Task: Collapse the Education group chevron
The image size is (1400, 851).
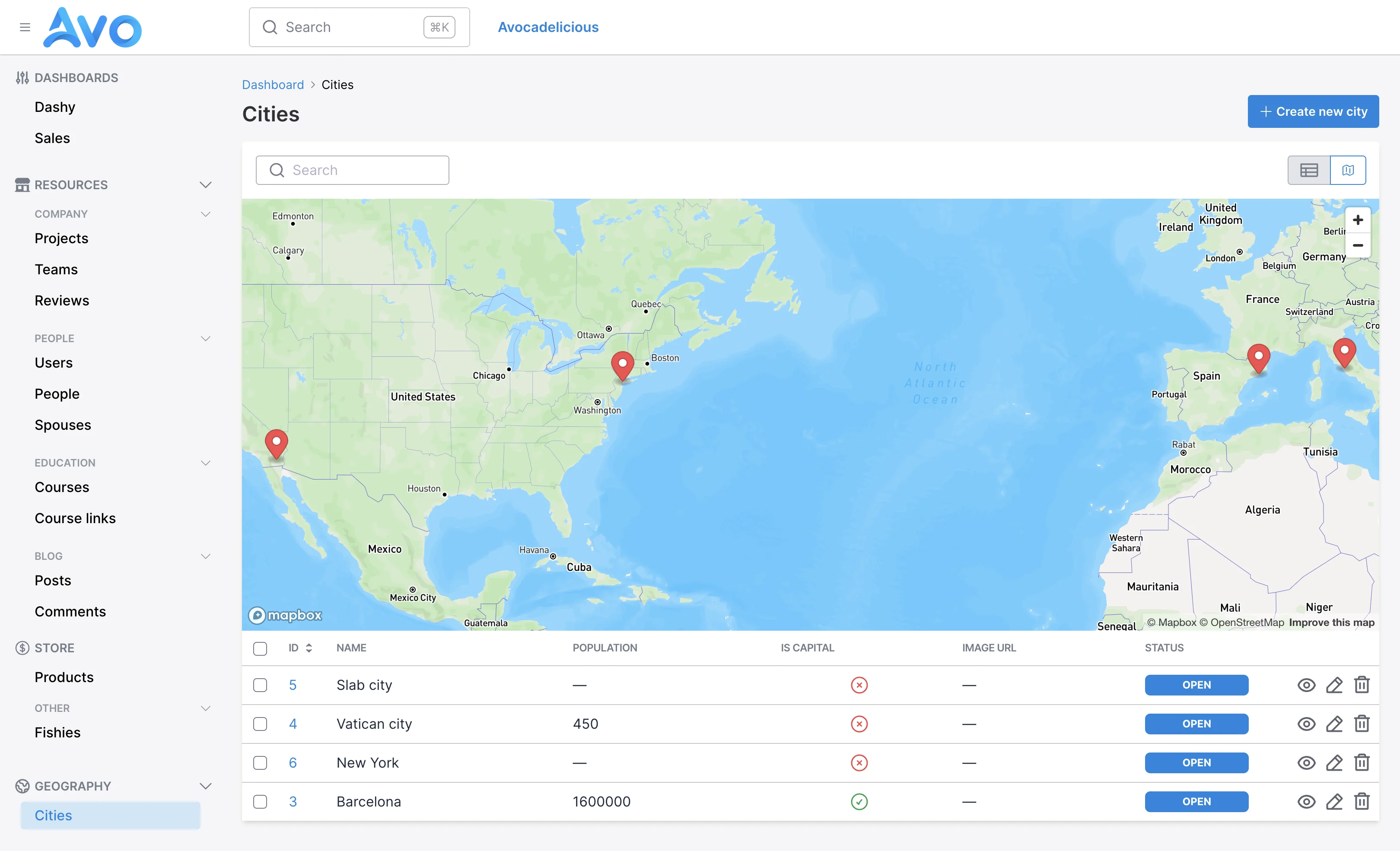Action: [206, 463]
